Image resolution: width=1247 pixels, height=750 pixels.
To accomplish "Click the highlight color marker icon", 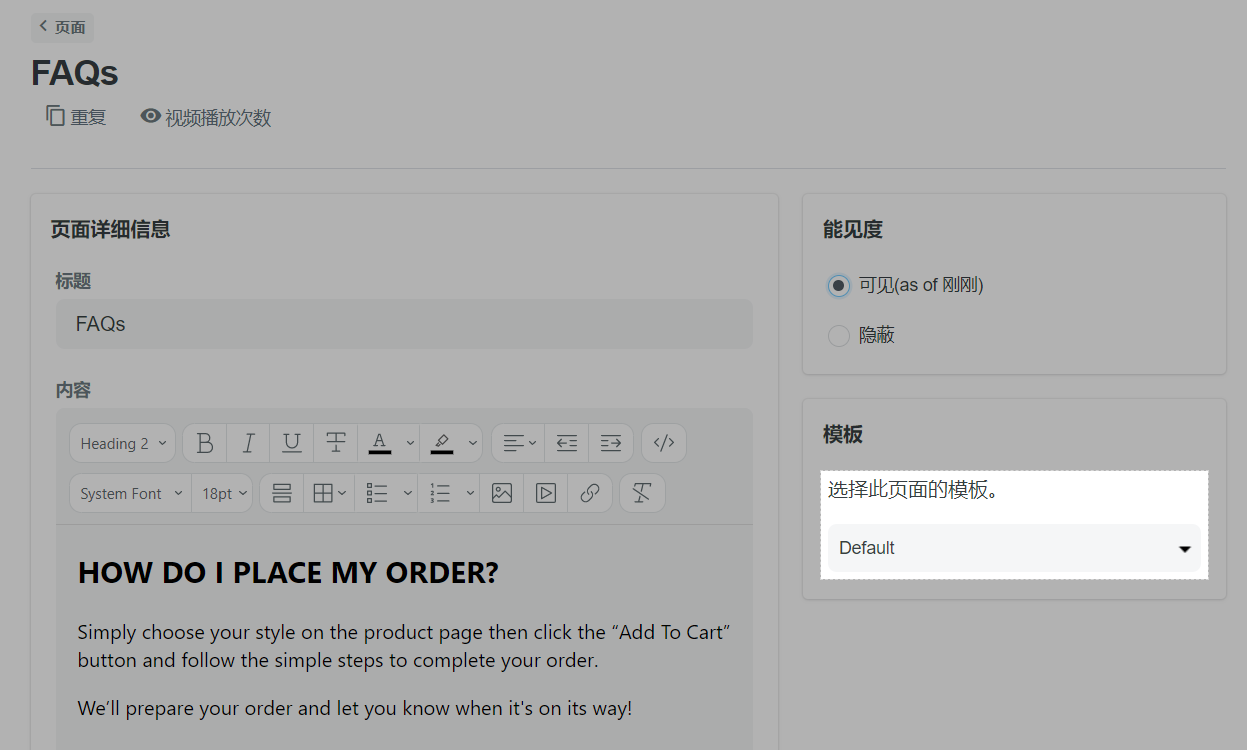I will (442, 443).
